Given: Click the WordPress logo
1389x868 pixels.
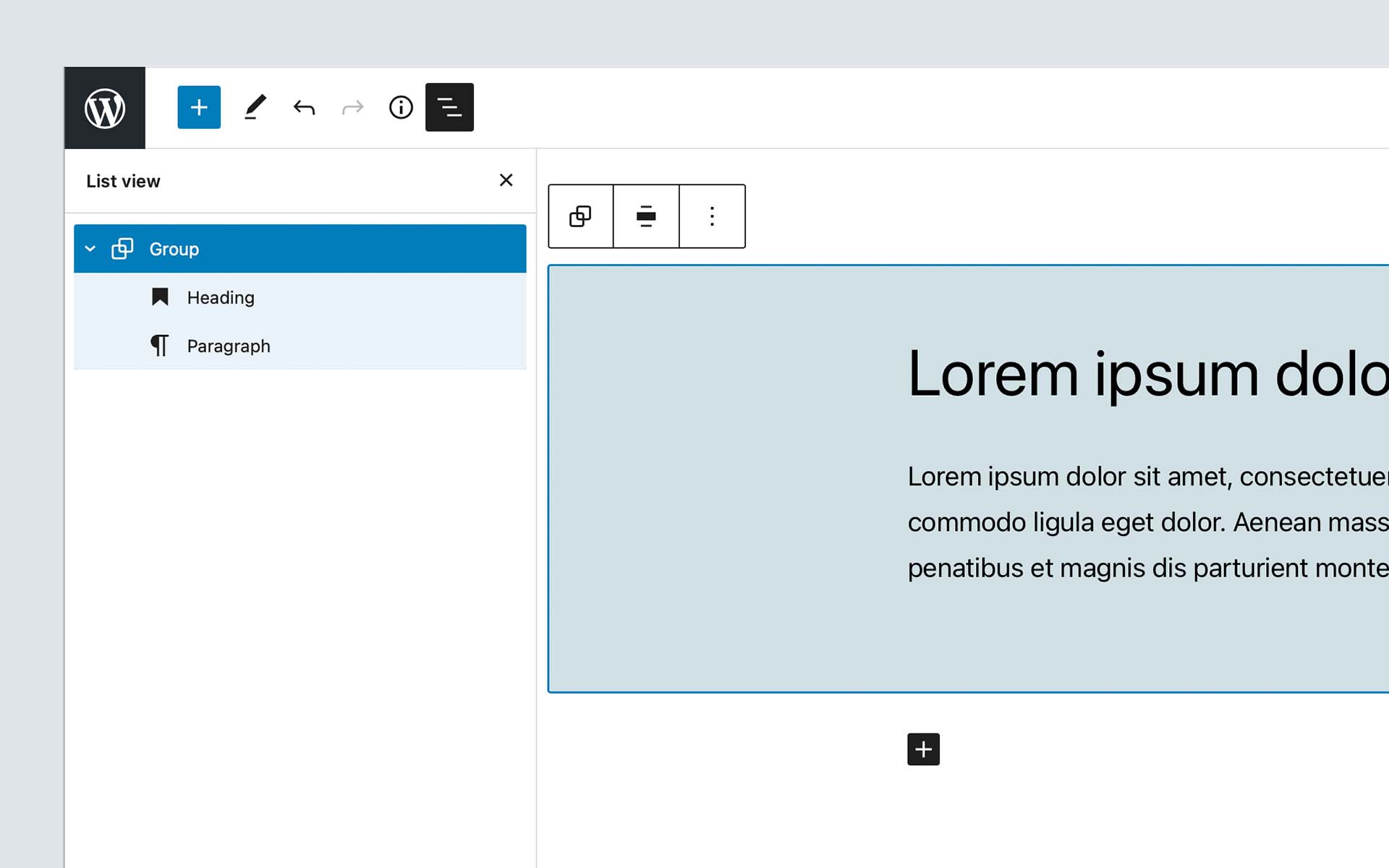Looking at the screenshot, I should click(x=104, y=107).
